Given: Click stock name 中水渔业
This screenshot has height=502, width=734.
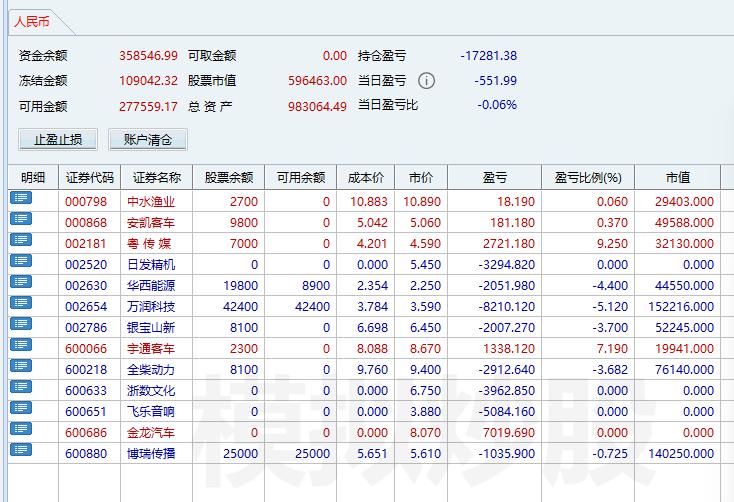Looking at the screenshot, I should [x=151, y=202].
